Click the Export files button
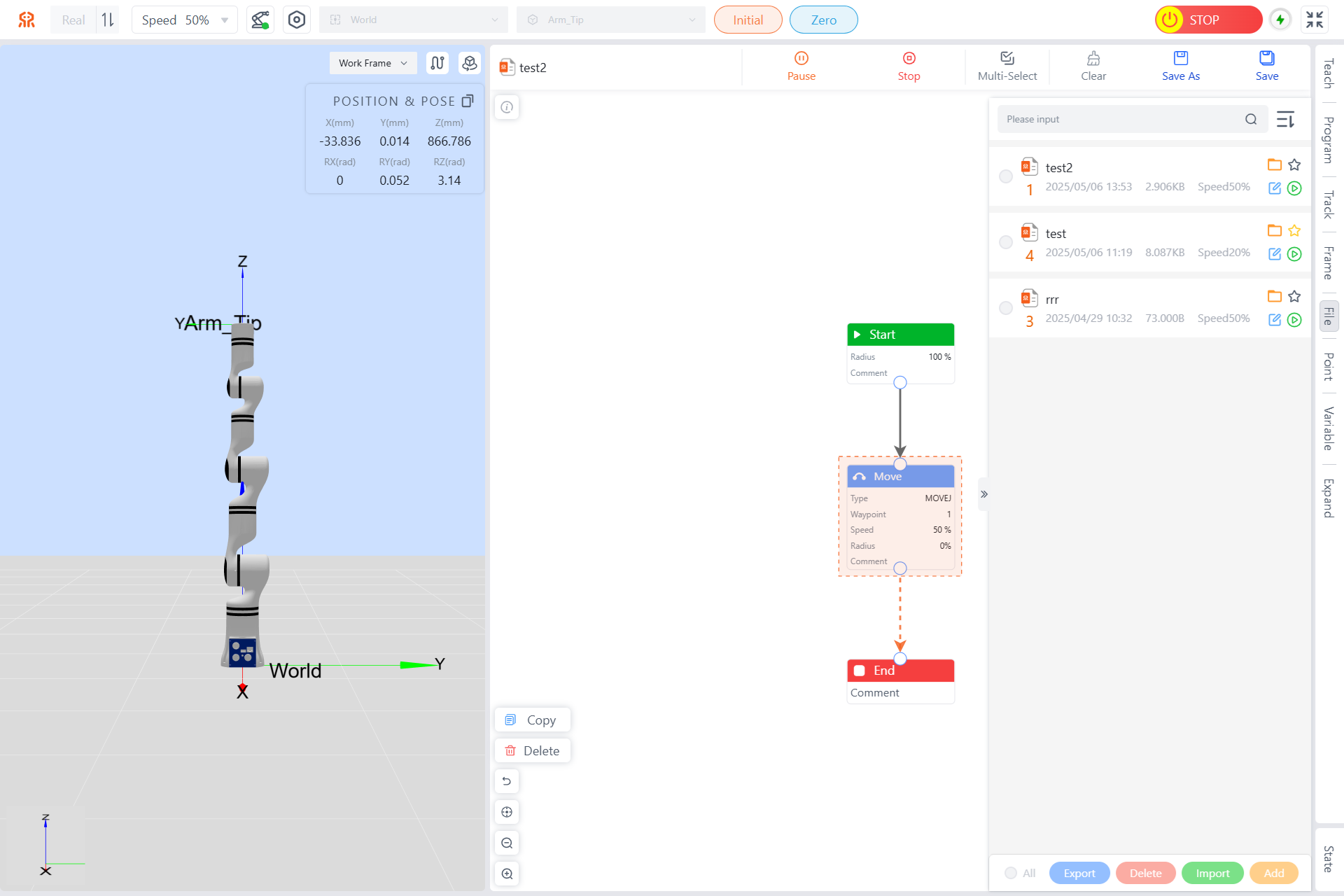 tap(1079, 873)
